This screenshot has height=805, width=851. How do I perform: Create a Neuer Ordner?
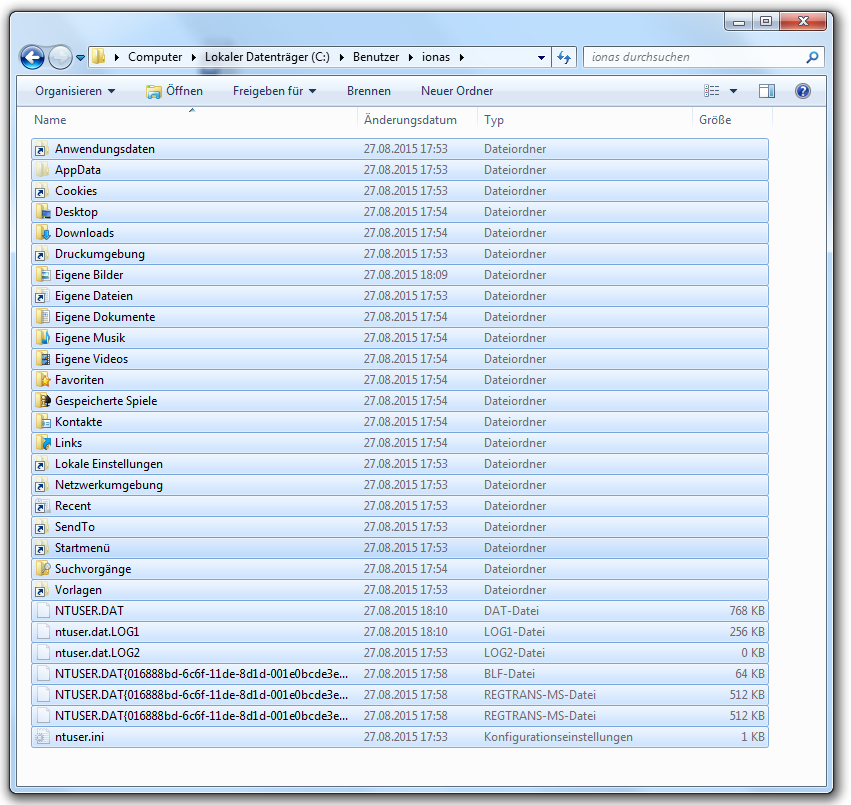point(457,91)
